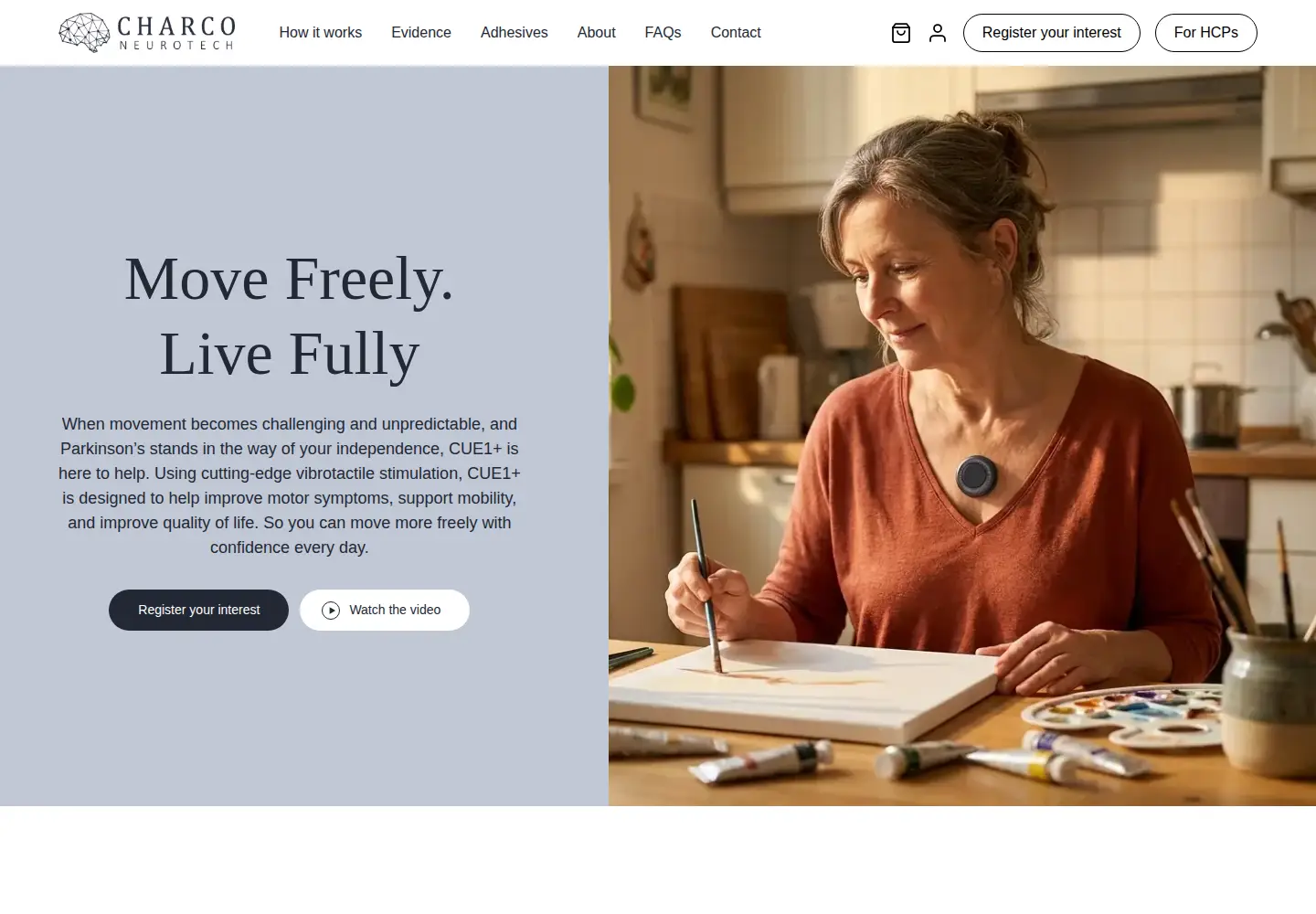
Task: Click the play icon in Watch the video
Action: [331, 611]
